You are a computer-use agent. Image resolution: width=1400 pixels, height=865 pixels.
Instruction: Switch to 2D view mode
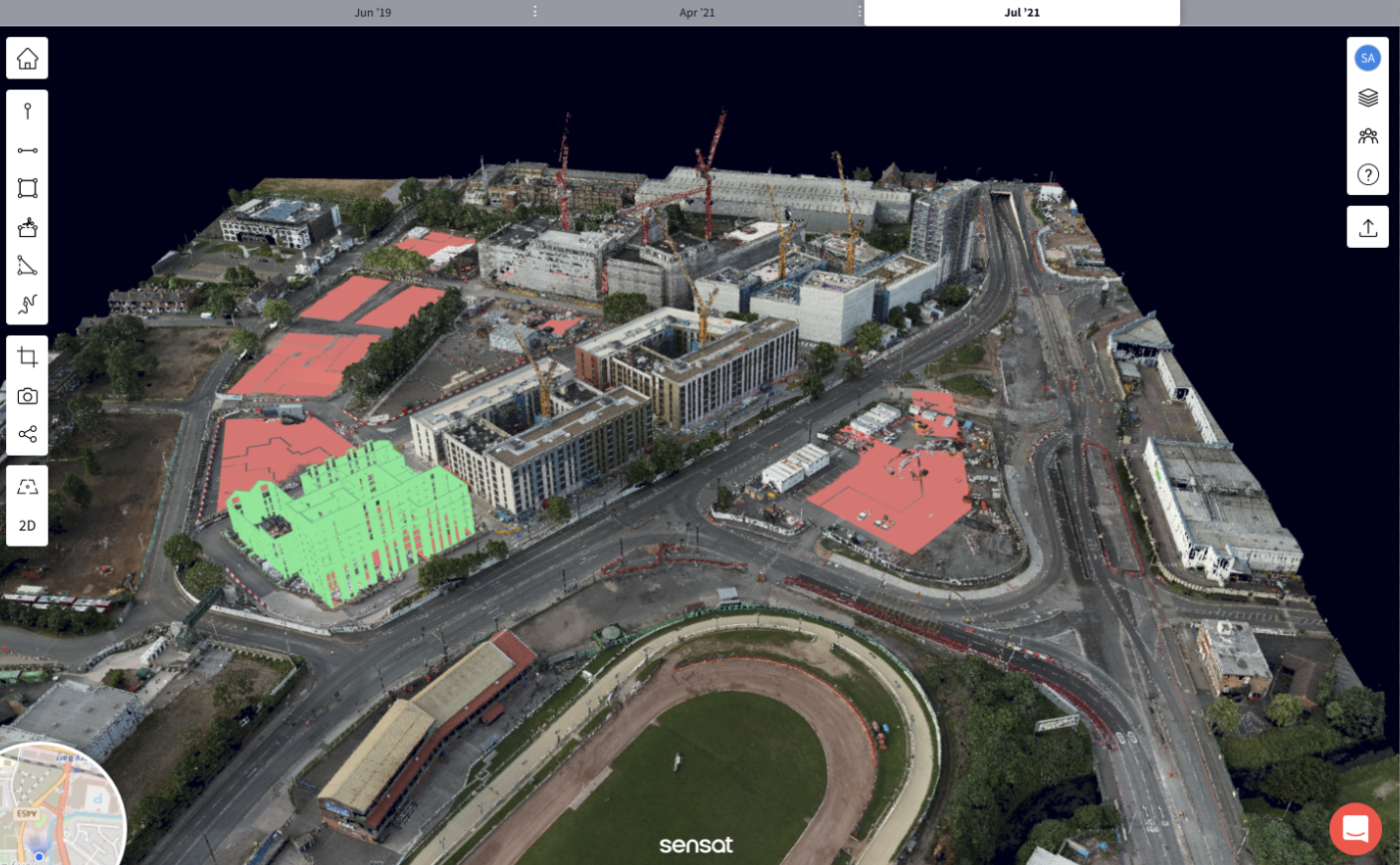(27, 526)
